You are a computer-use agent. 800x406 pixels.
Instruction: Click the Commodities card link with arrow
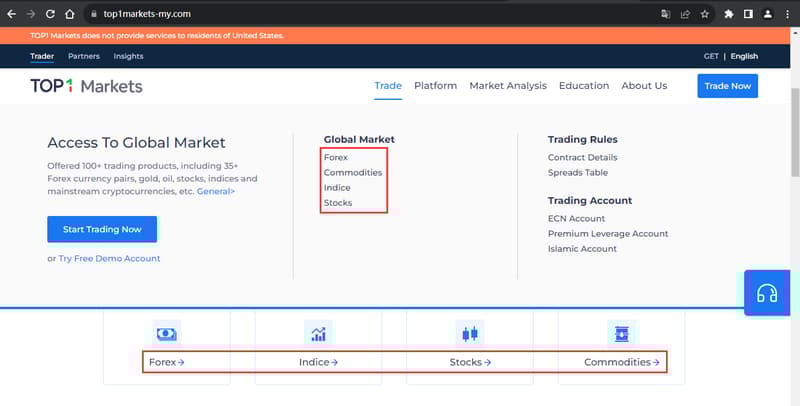point(622,362)
